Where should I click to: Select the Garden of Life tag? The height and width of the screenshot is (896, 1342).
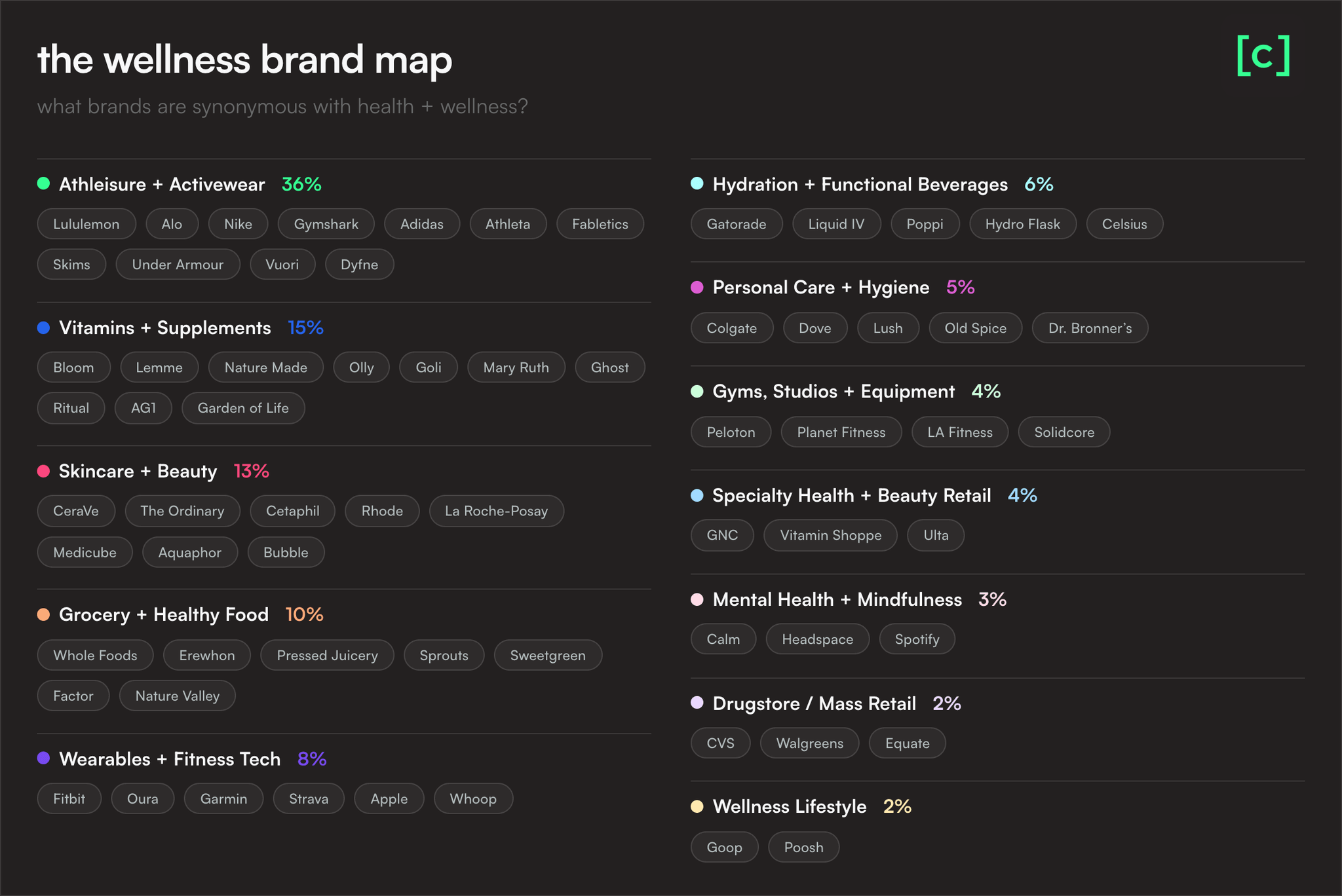[x=243, y=408]
